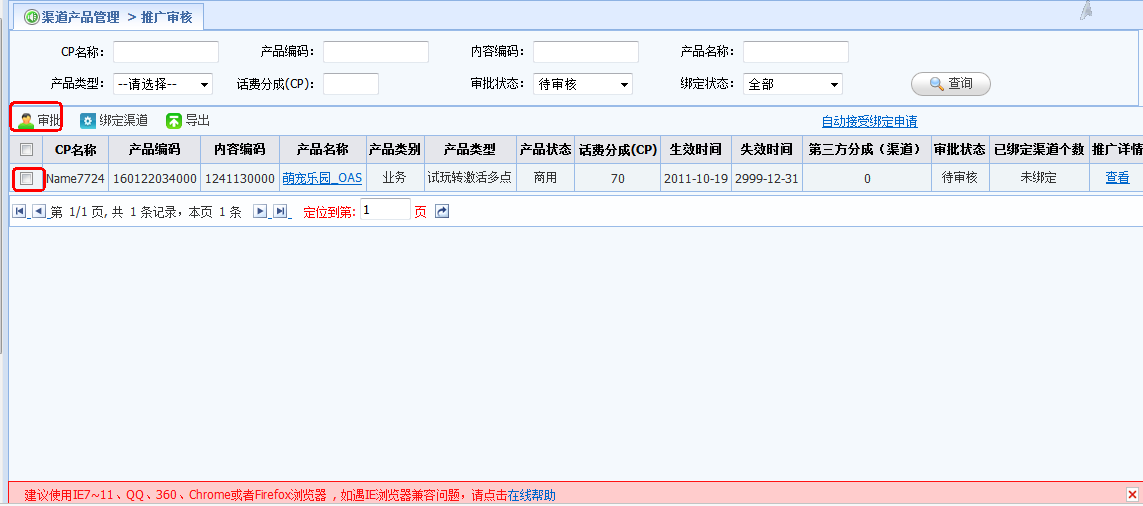Jump to last page arrow
The height and width of the screenshot is (506, 1143).
280,212
